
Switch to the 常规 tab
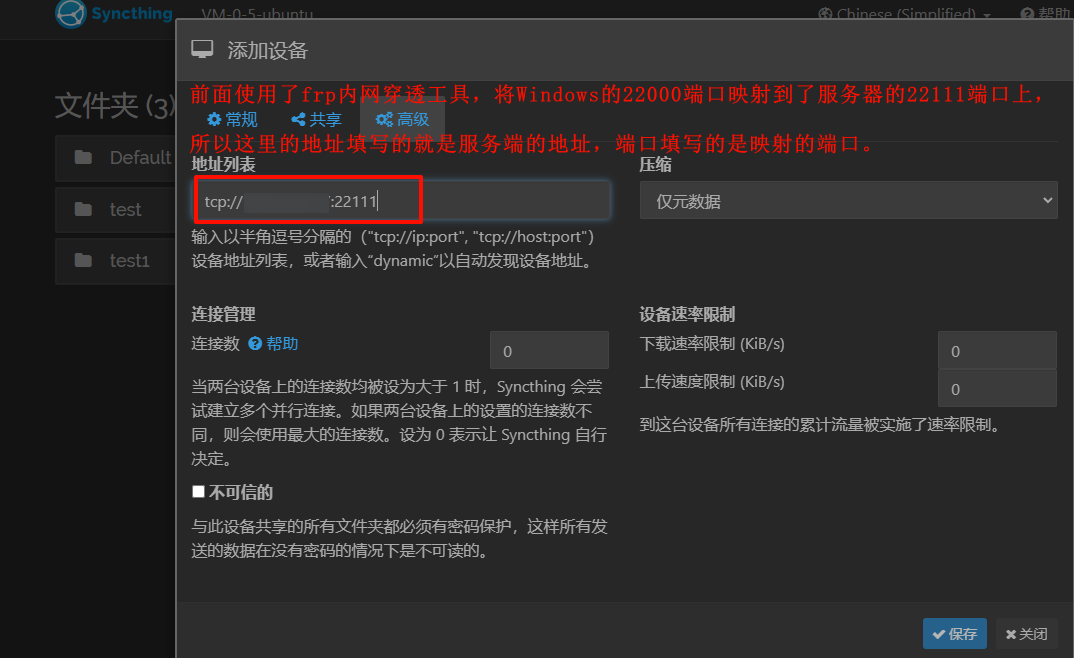point(232,119)
